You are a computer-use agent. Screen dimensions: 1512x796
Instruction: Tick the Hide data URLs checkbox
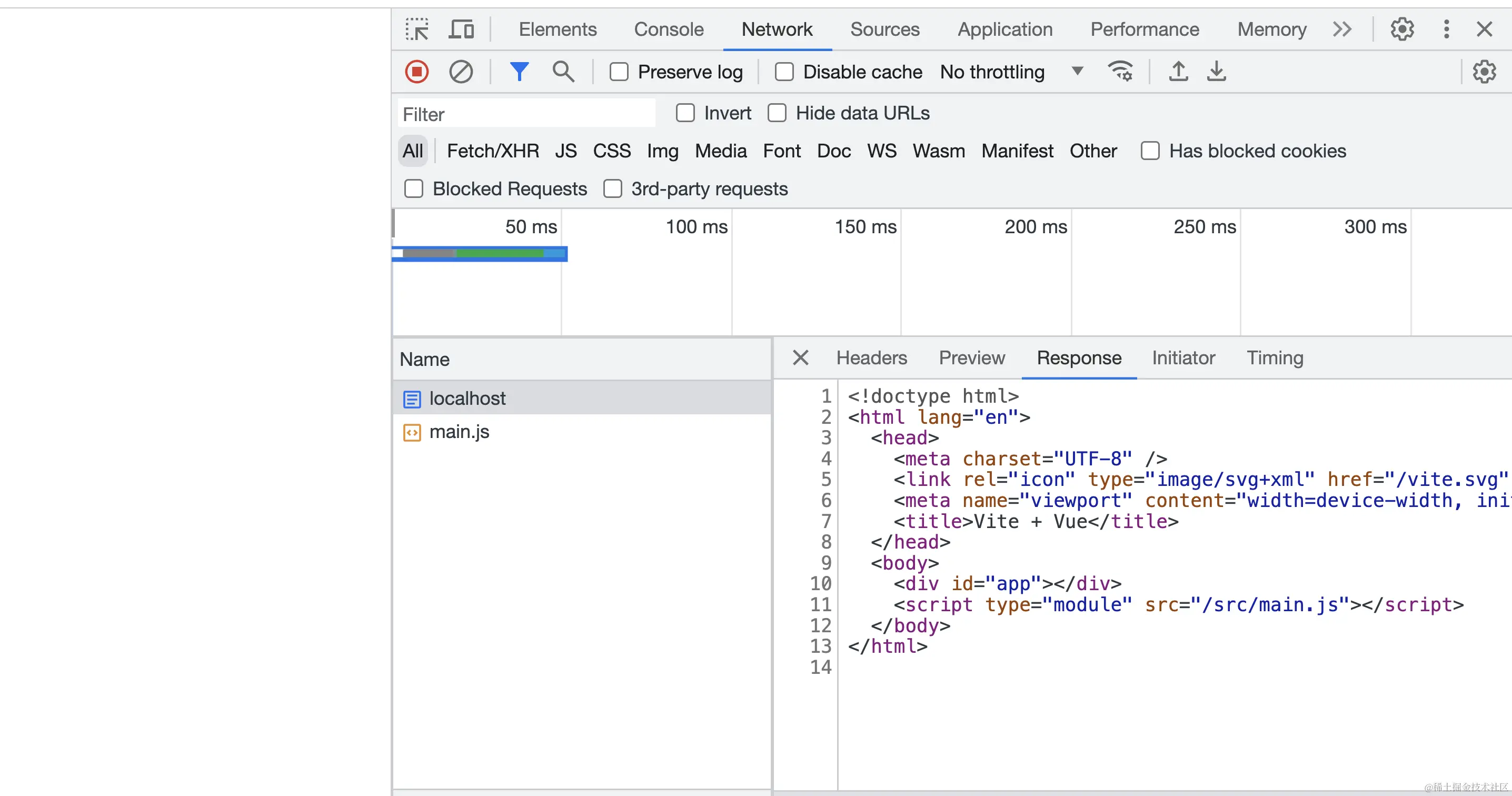pos(777,113)
